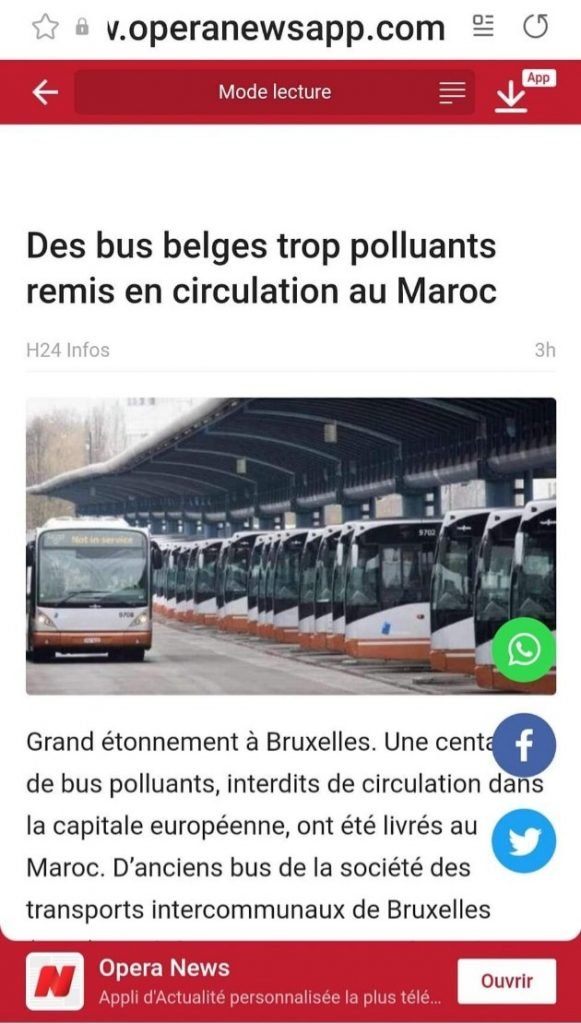Tap the operanewsapp.com address field
This screenshot has width=581, height=1024.
pos(275,27)
